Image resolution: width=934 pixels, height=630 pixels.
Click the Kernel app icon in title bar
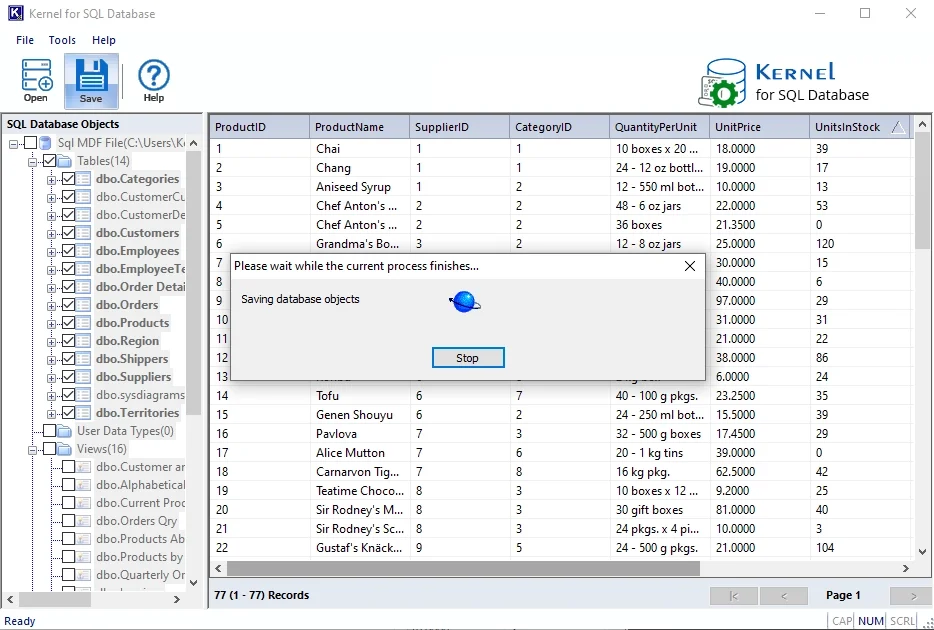(16, 13)
